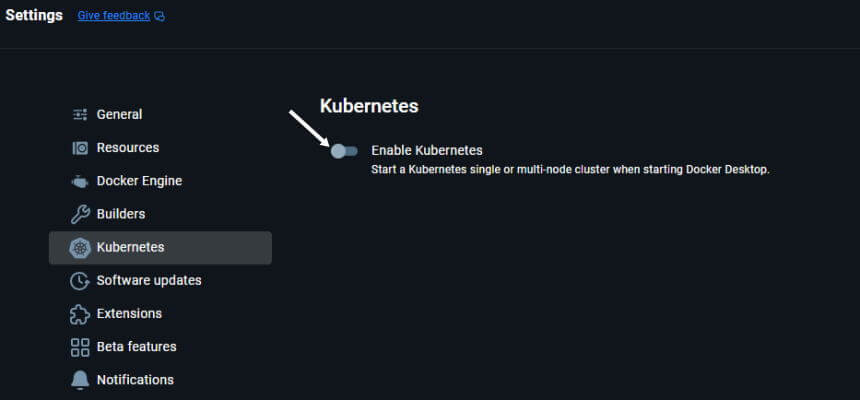Viewport: 860px width, 400px height.
Task: Click the Extensions puzzle piece icon
Action: [x=80, y=314]
